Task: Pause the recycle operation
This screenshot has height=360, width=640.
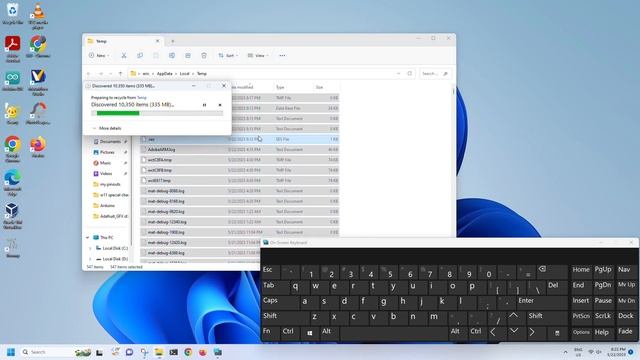Action: coord(204,105)
